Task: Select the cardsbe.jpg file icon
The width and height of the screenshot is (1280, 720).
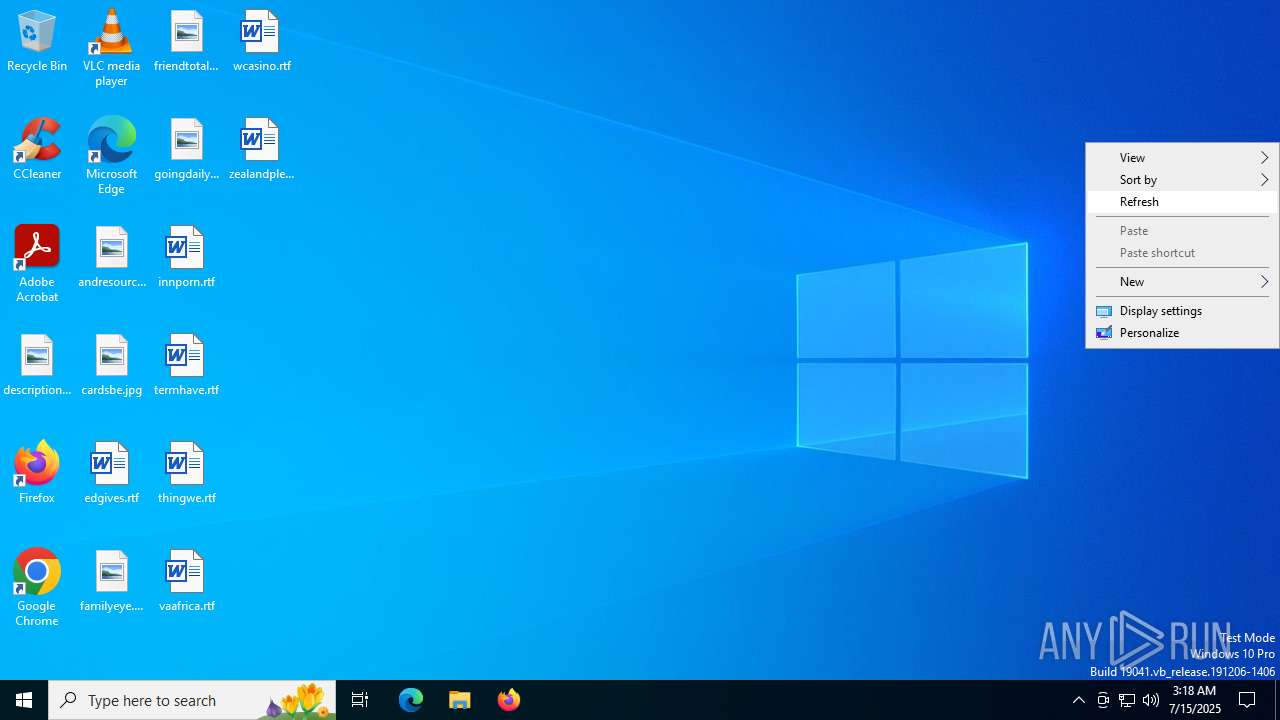Action: click(111, 365)
